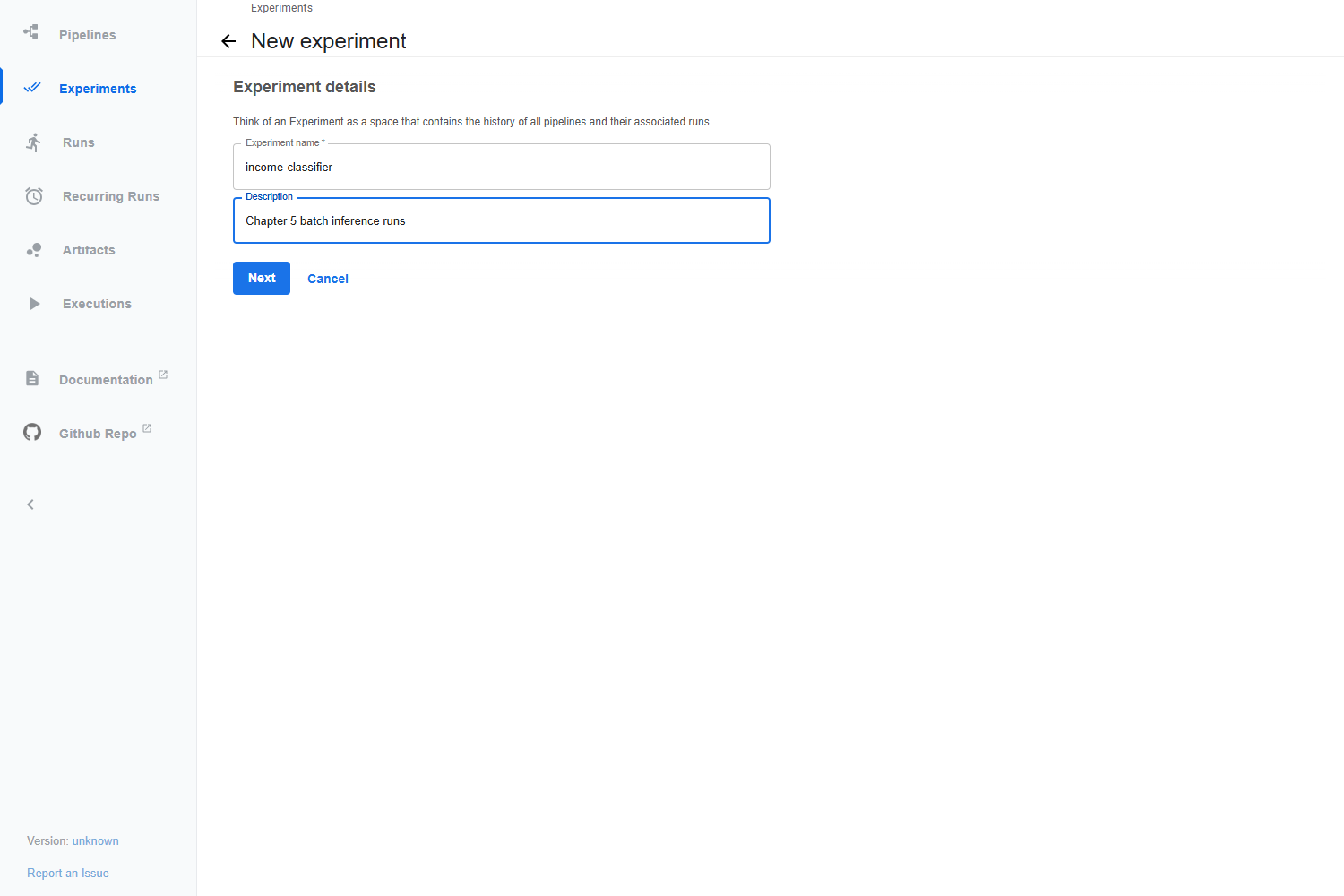Screen dimensions: 1344x896
Task: Click the back arrow beside New experiment
Action: pos(228,41)
